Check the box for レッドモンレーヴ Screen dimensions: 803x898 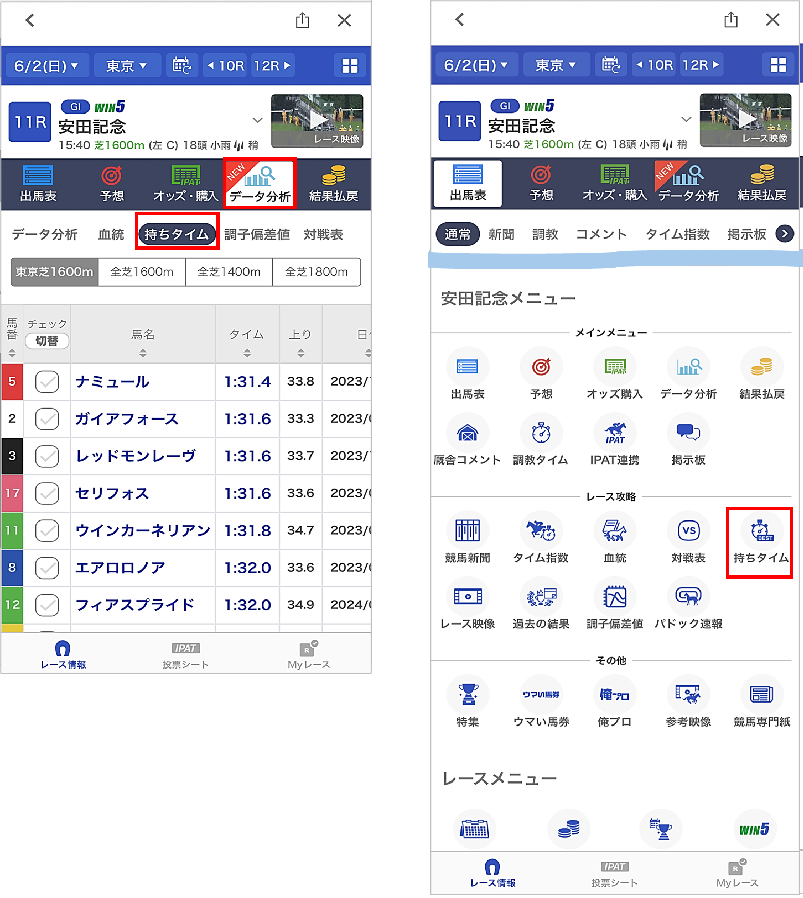click(47, 456)
